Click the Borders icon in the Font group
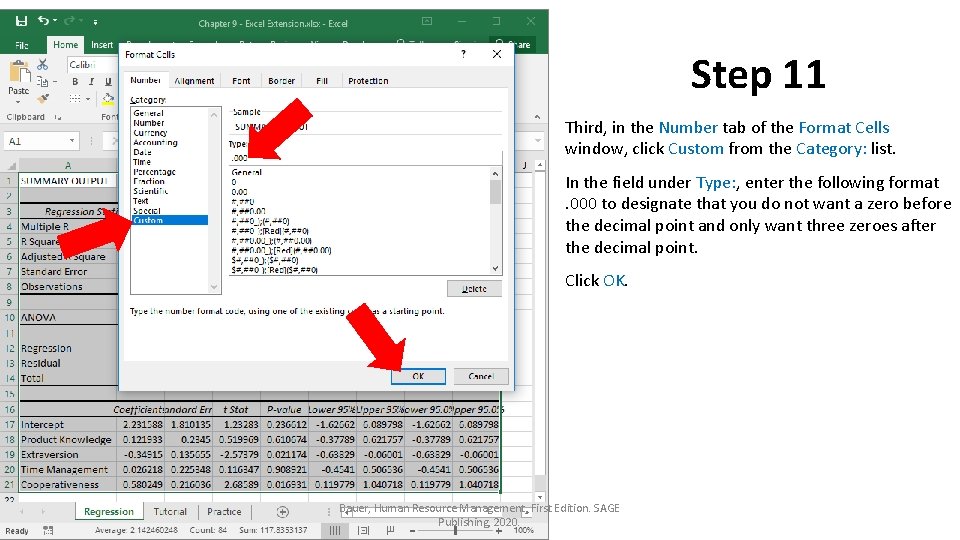 (x=75, y=98)
